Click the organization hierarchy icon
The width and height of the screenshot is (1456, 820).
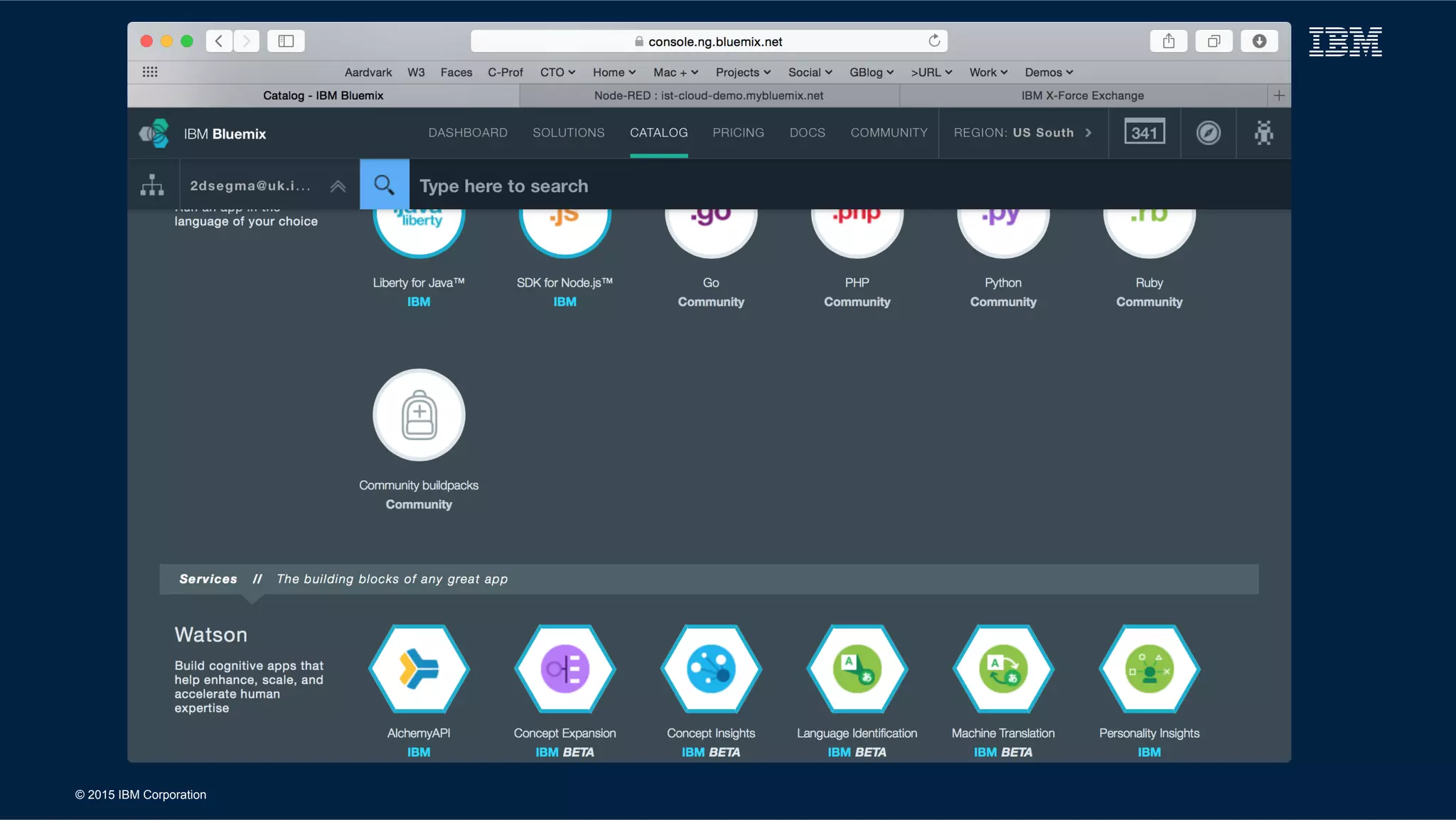(x=152, y=185)
